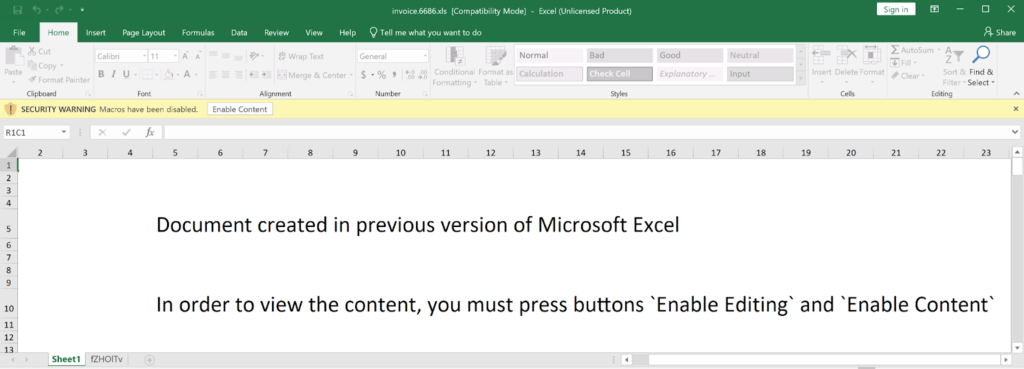Open the Calibri font name dropdown
The height and width of the screenshot is (369, 1024).
tap(143, 56)
